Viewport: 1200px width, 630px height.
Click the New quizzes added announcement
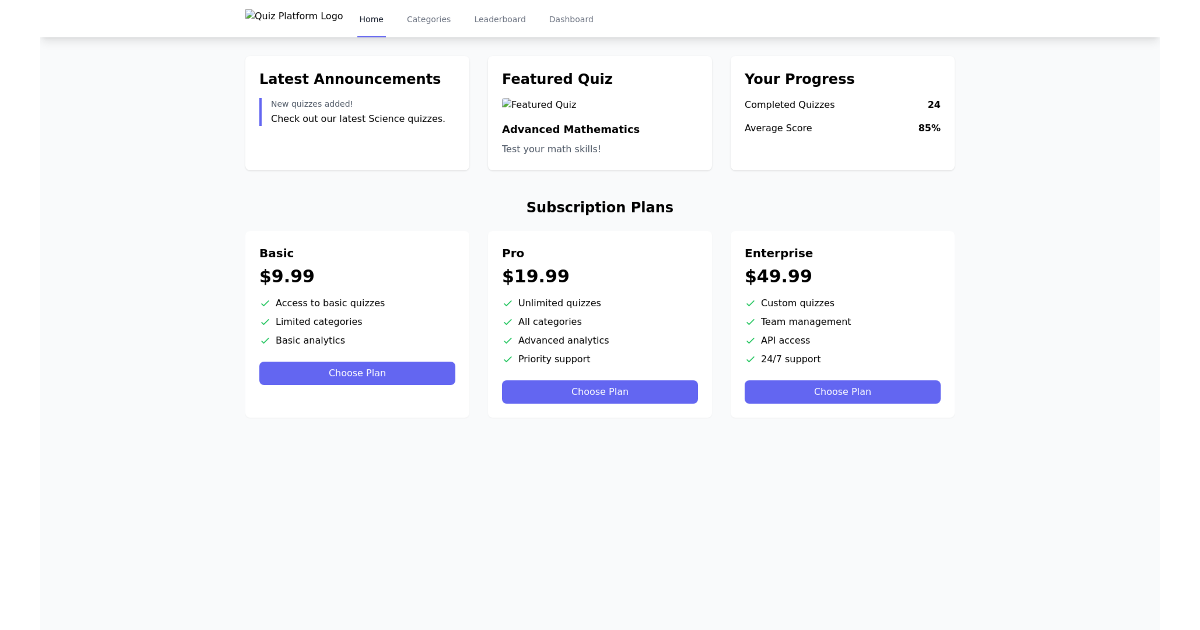(x=312, y=103)
